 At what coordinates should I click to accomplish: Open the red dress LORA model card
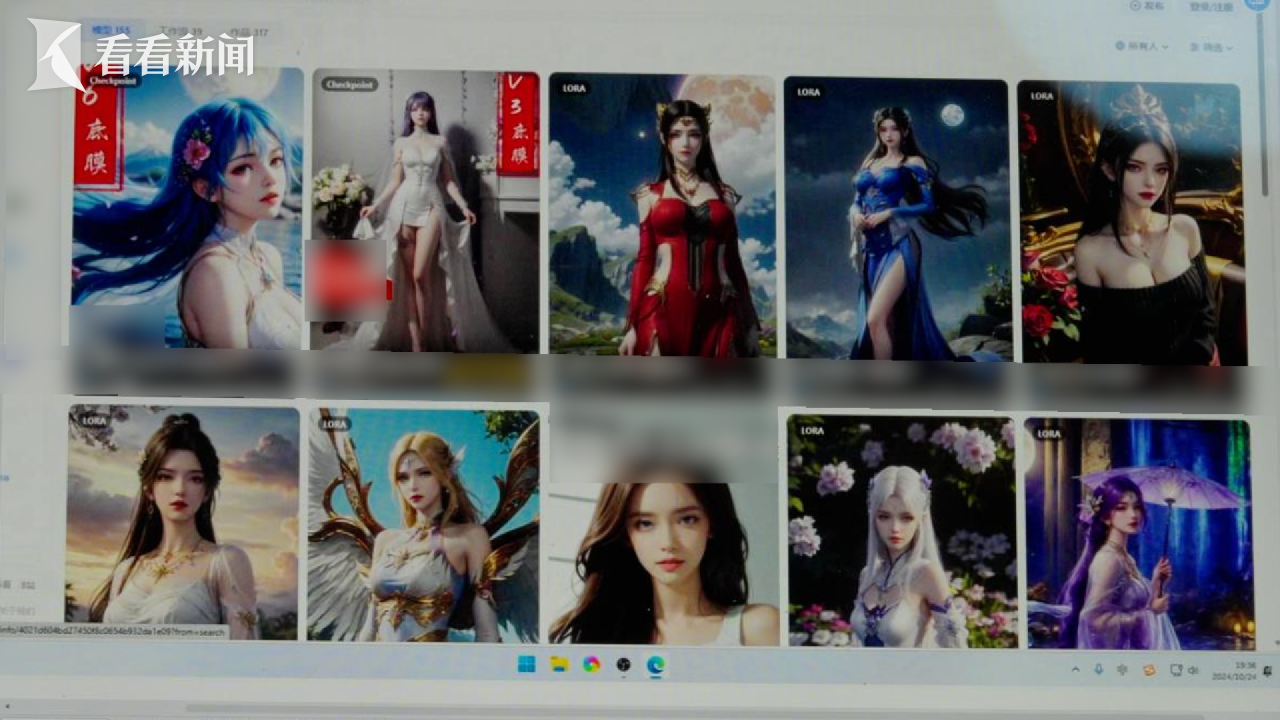pyautogui.click(x=662, y=215)
